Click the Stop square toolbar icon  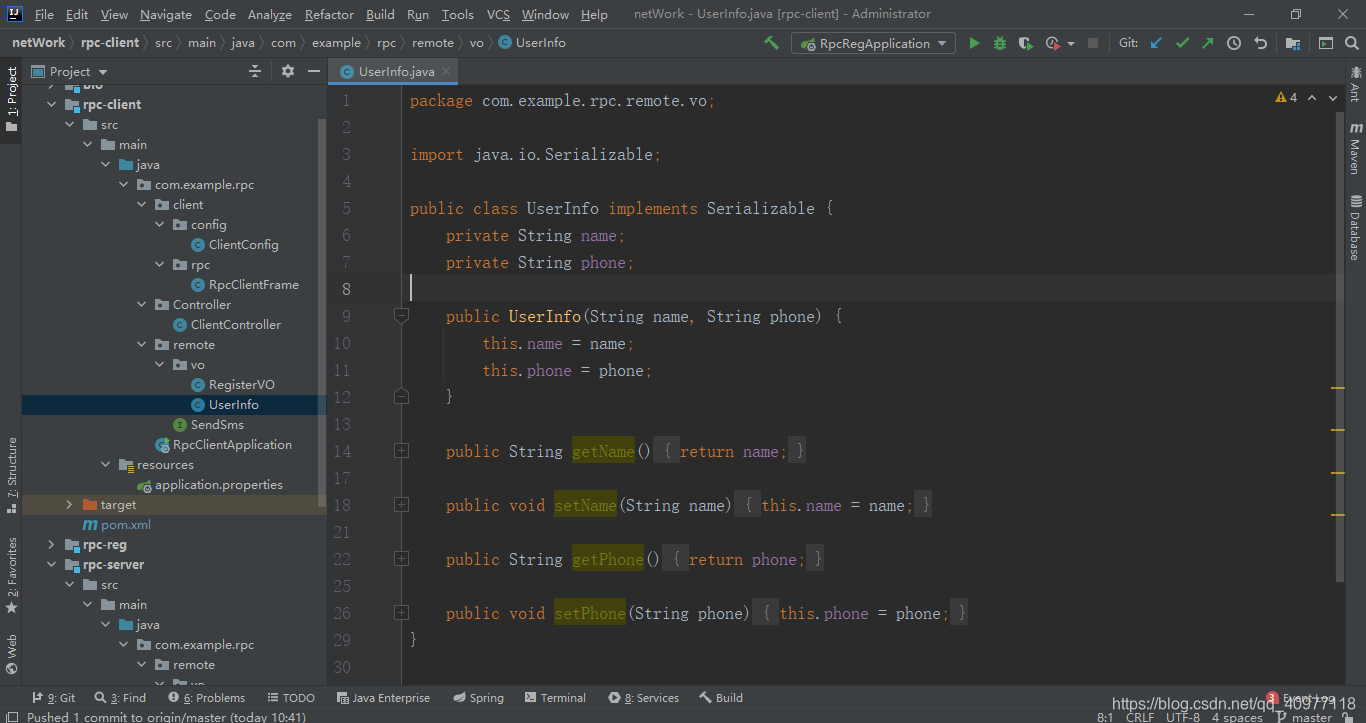[1093, 43]
